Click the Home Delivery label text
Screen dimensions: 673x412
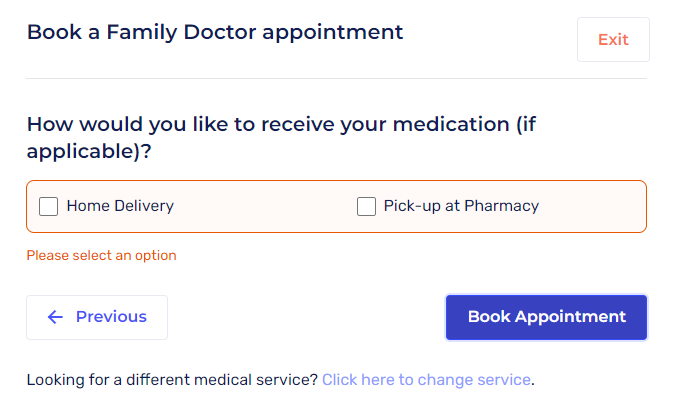click(x=120, y=206)
